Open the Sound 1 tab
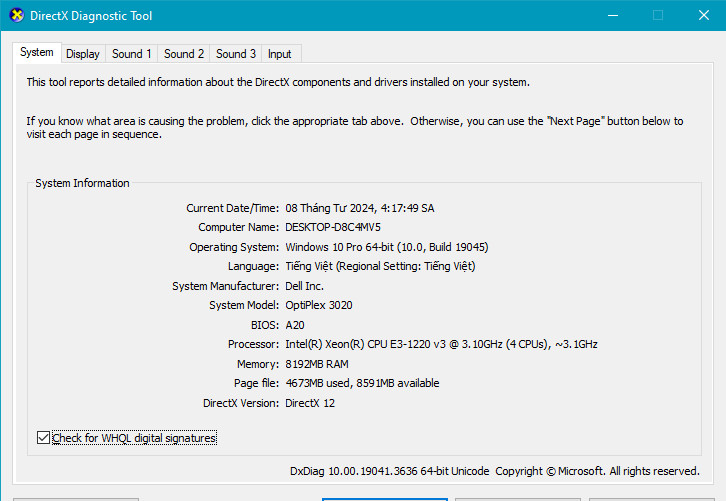The image size is (726, 501). (132, 54)
